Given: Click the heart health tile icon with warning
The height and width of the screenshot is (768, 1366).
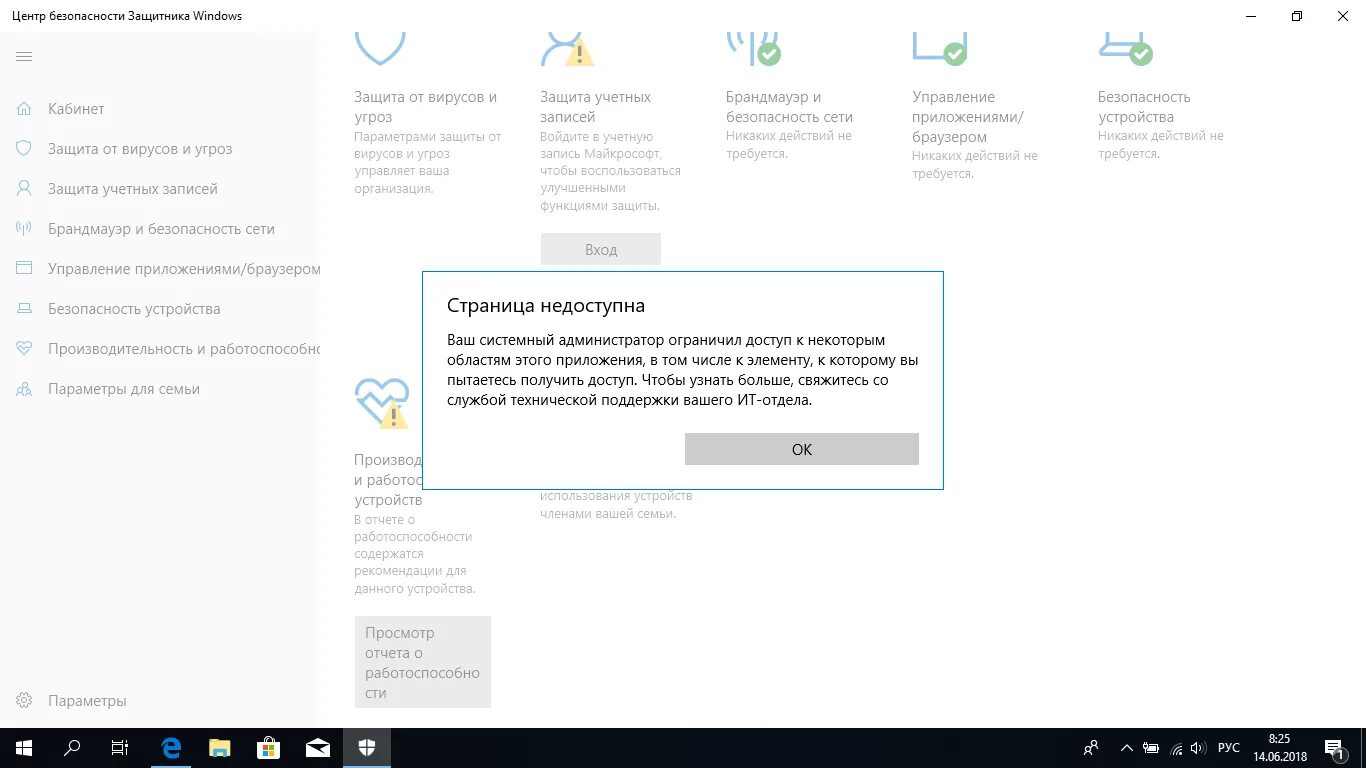Looking at the screenshot, I should click(x=382, y=404).
